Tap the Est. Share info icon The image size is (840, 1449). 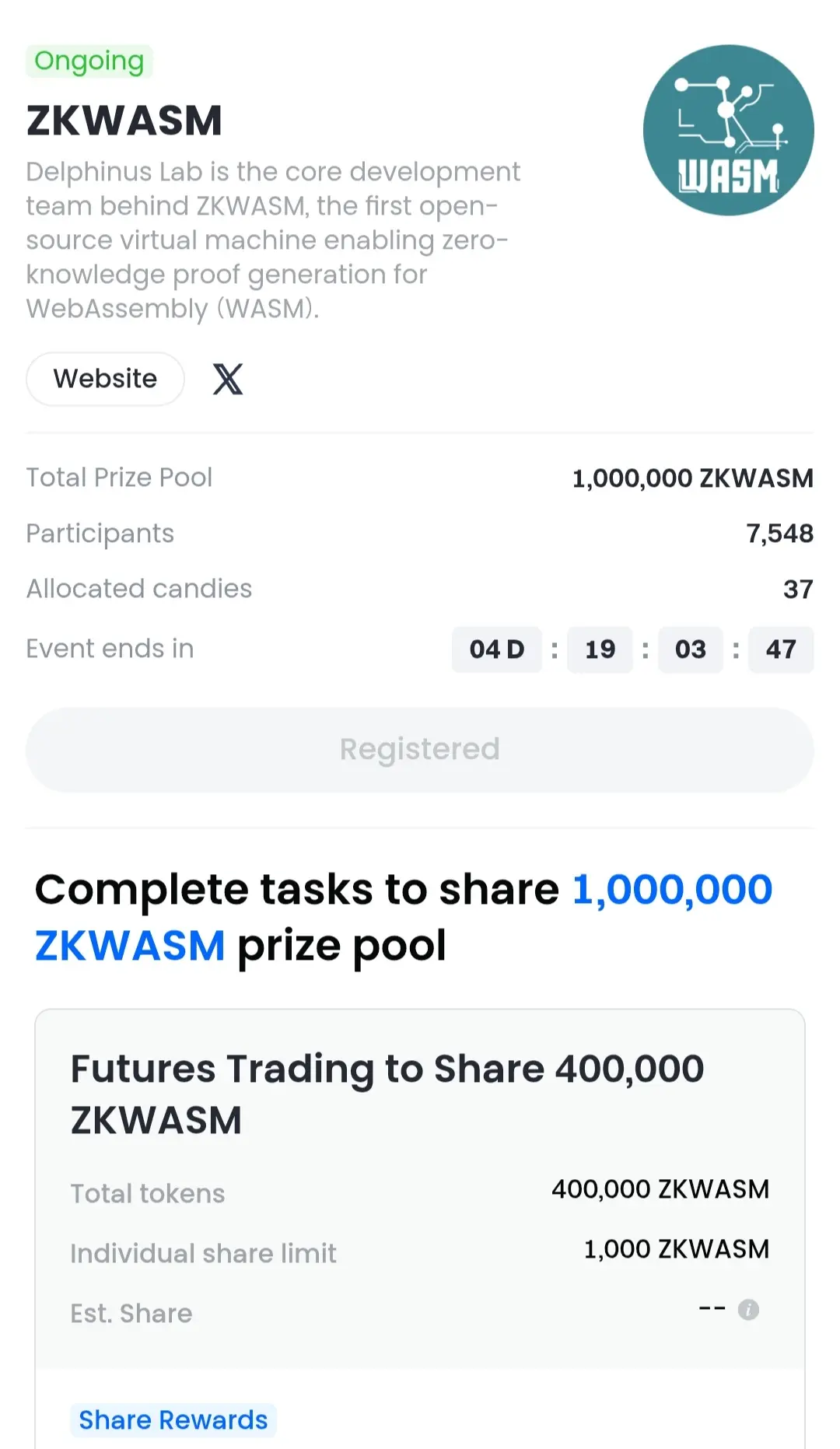[x=748, y=1310]
